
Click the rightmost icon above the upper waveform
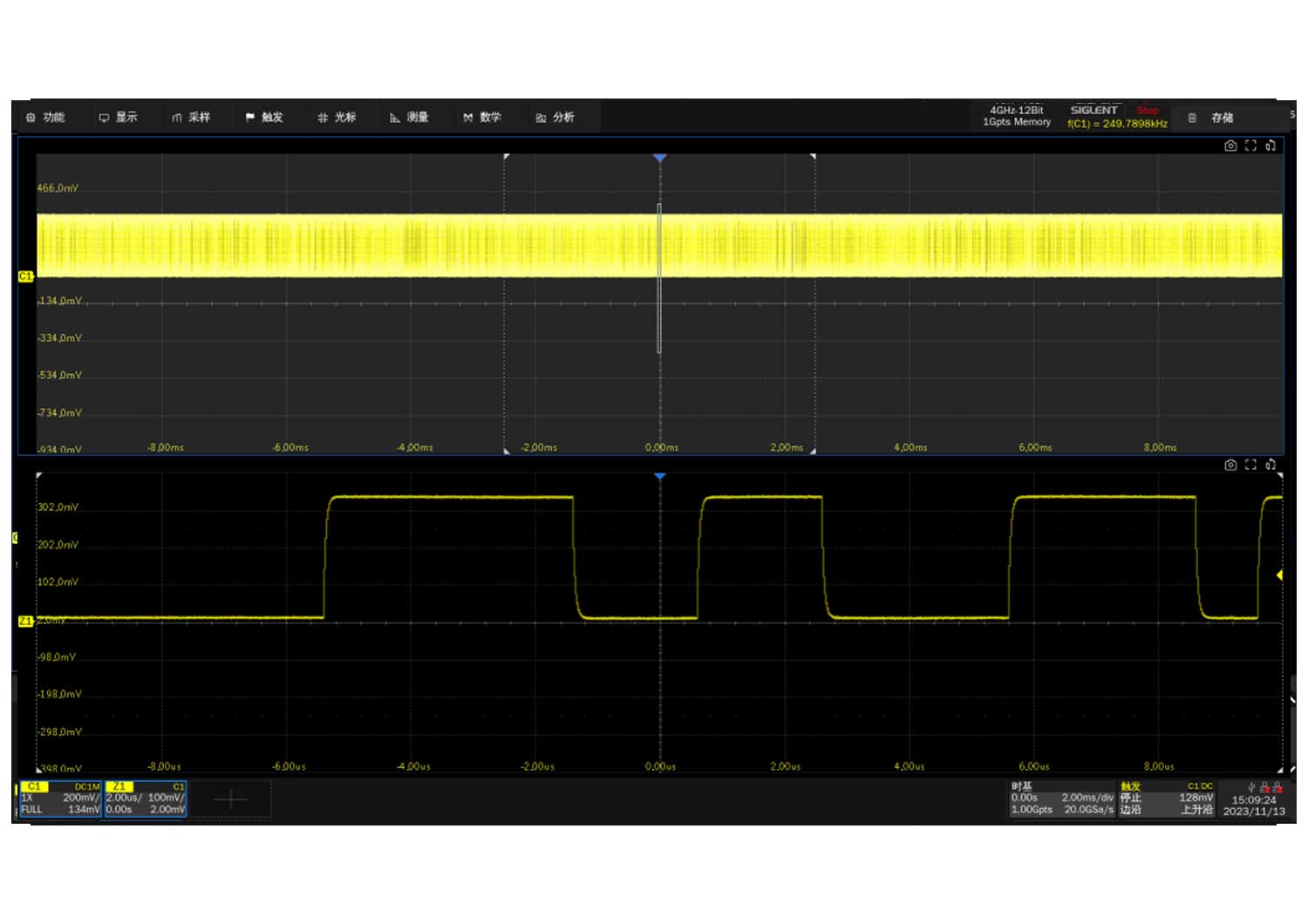click(x=1271, y=146)
